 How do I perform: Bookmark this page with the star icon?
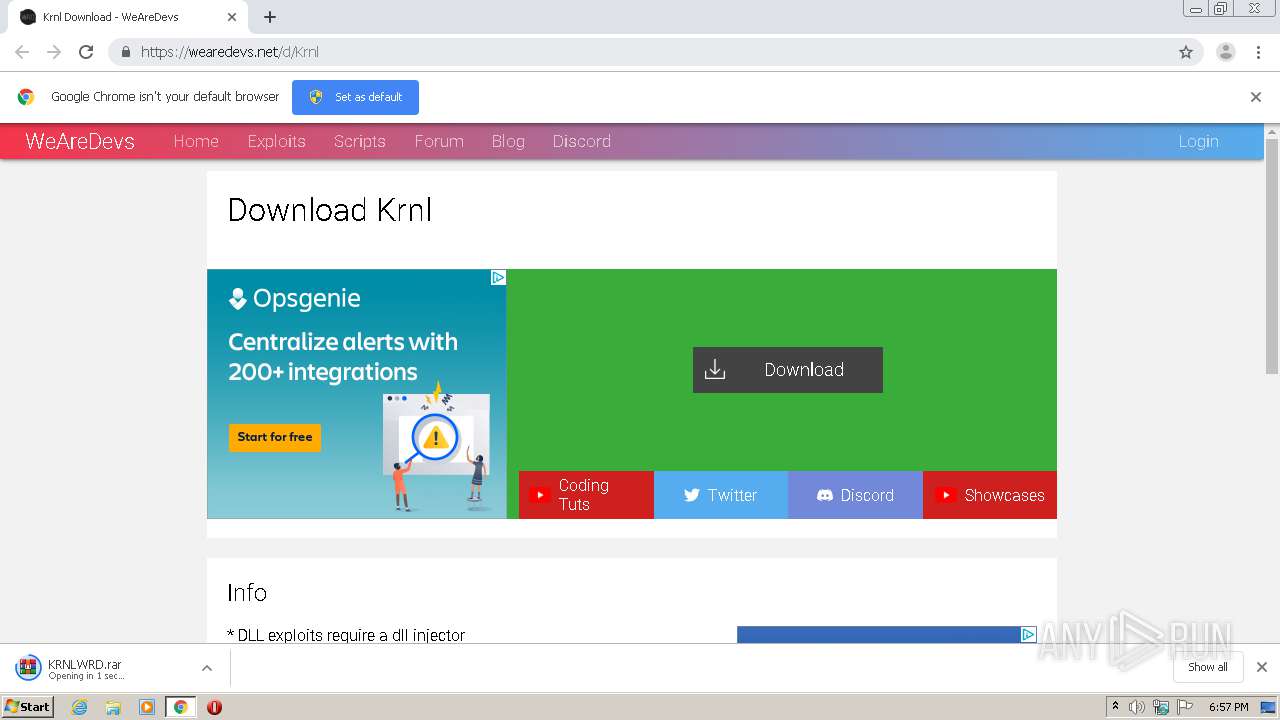pos(1186,52)
